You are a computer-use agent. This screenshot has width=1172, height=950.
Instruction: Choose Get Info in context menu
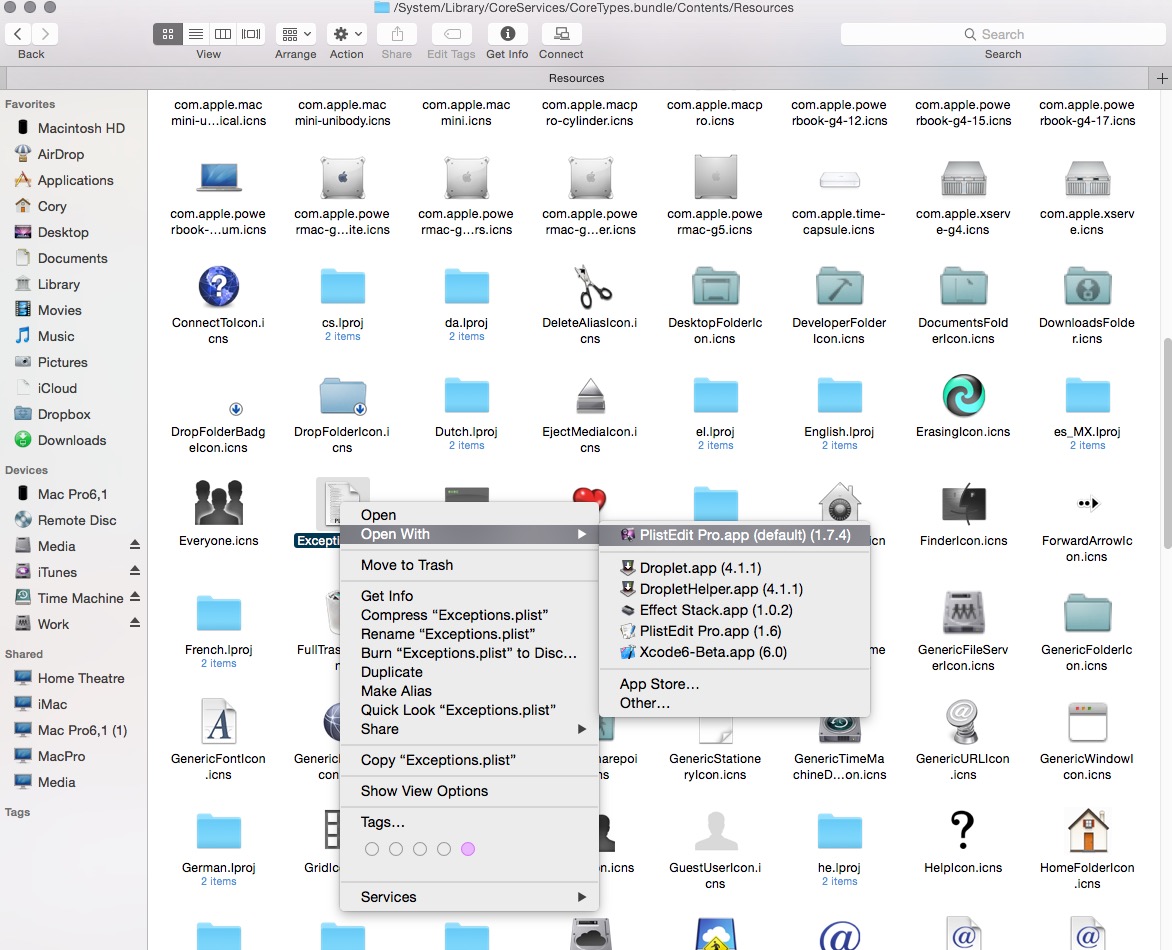pos(469,596)
